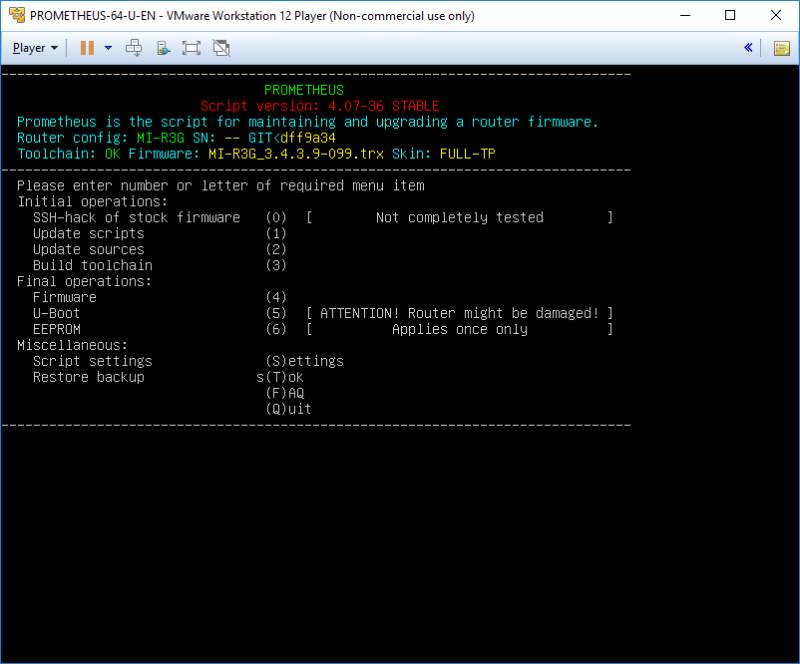This screenshot has width=800, height=664.
Task: Click VMware window title bar icon
Action: 17,15
